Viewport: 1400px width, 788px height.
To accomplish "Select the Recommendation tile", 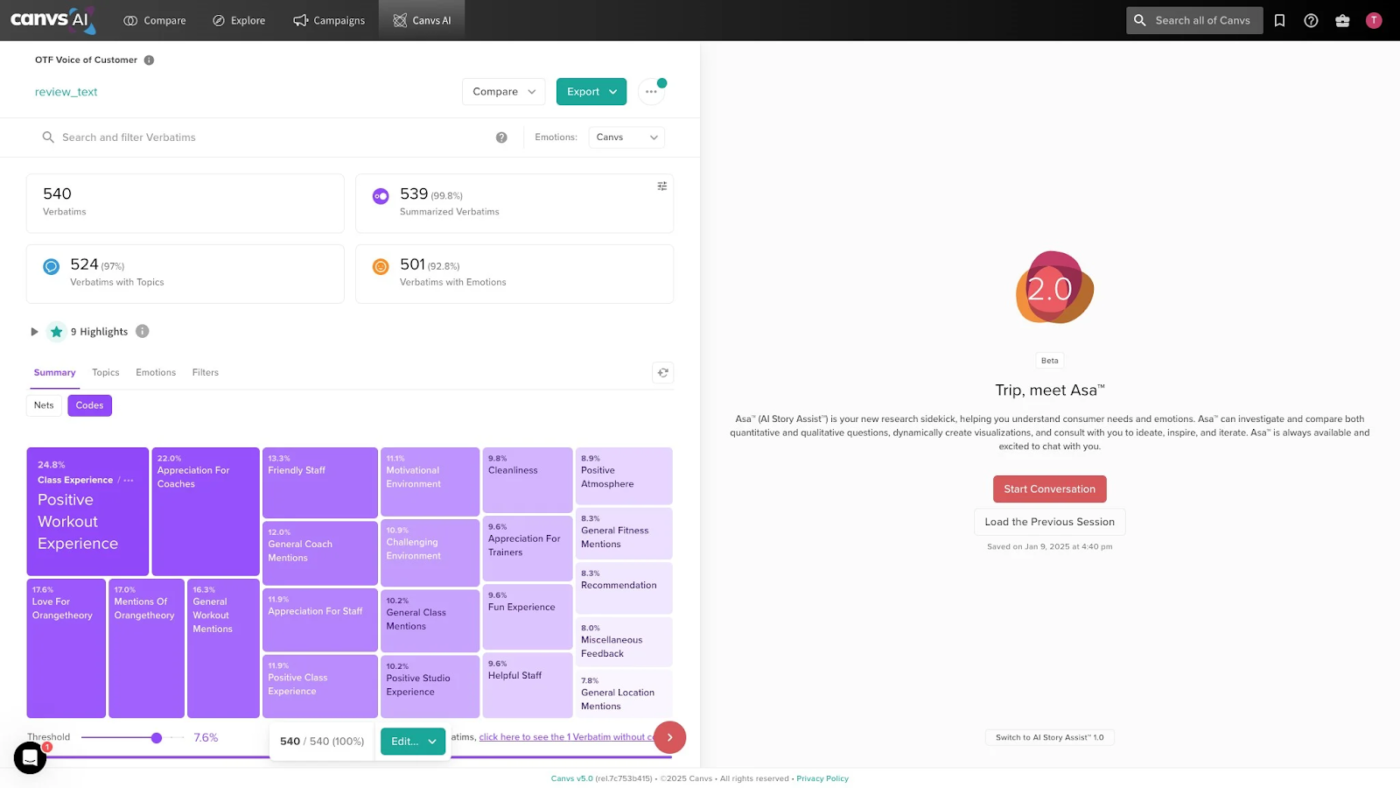I will [624, 587].
